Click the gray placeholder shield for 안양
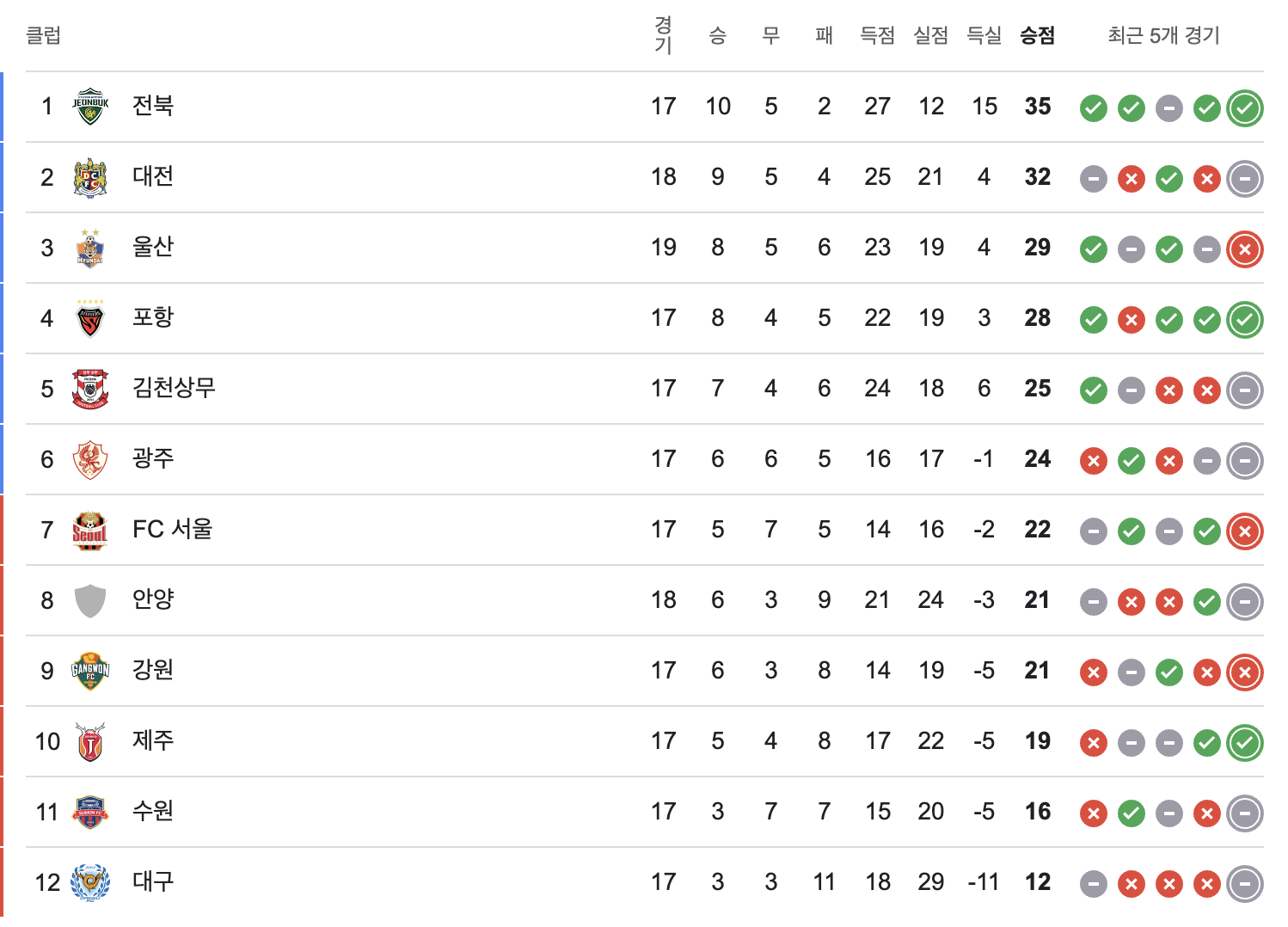This screenshot has height=927, width=1288. coord(90,600)
